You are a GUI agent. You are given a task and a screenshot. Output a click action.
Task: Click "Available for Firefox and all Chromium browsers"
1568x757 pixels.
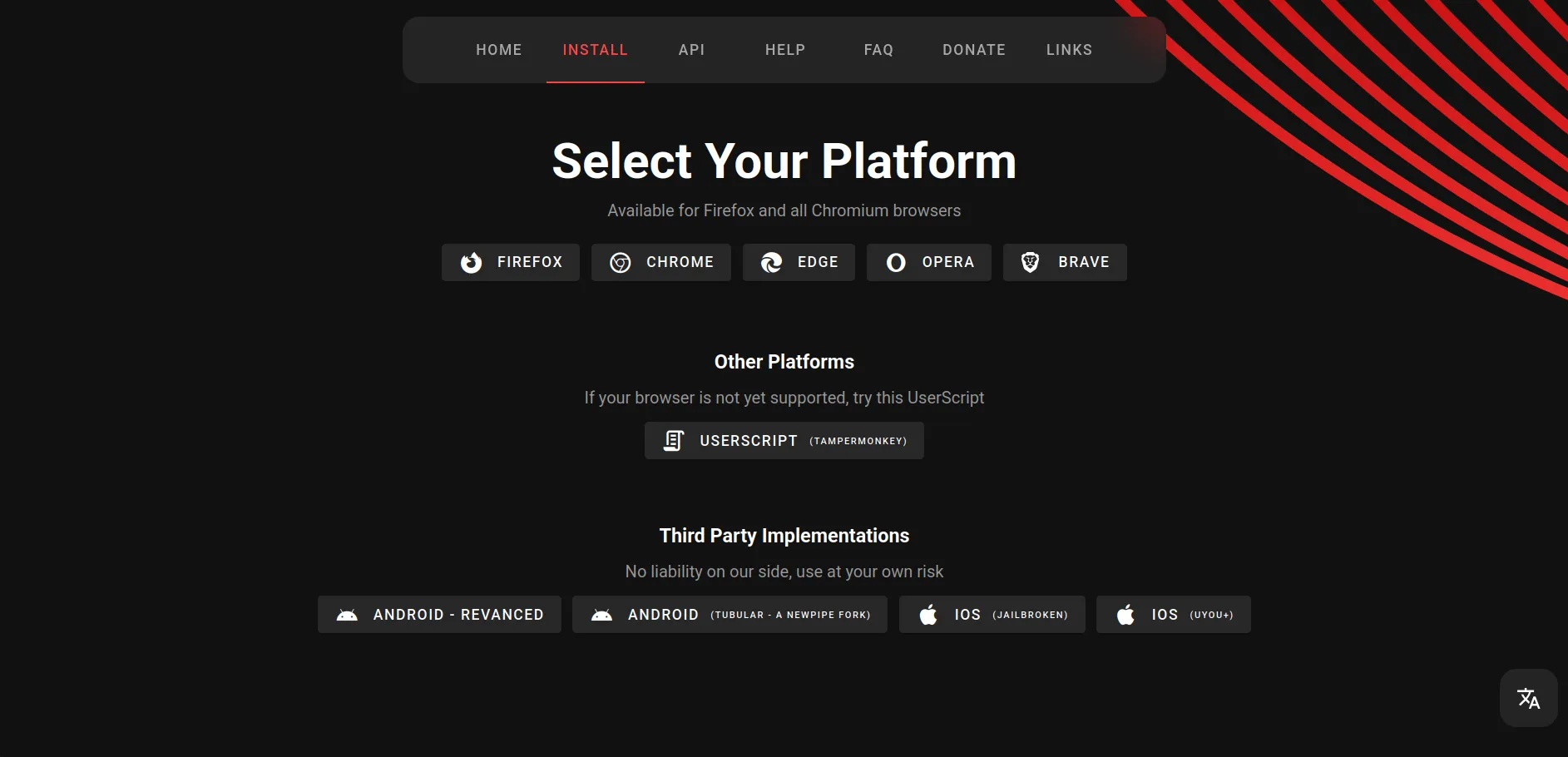click(784, 210)
